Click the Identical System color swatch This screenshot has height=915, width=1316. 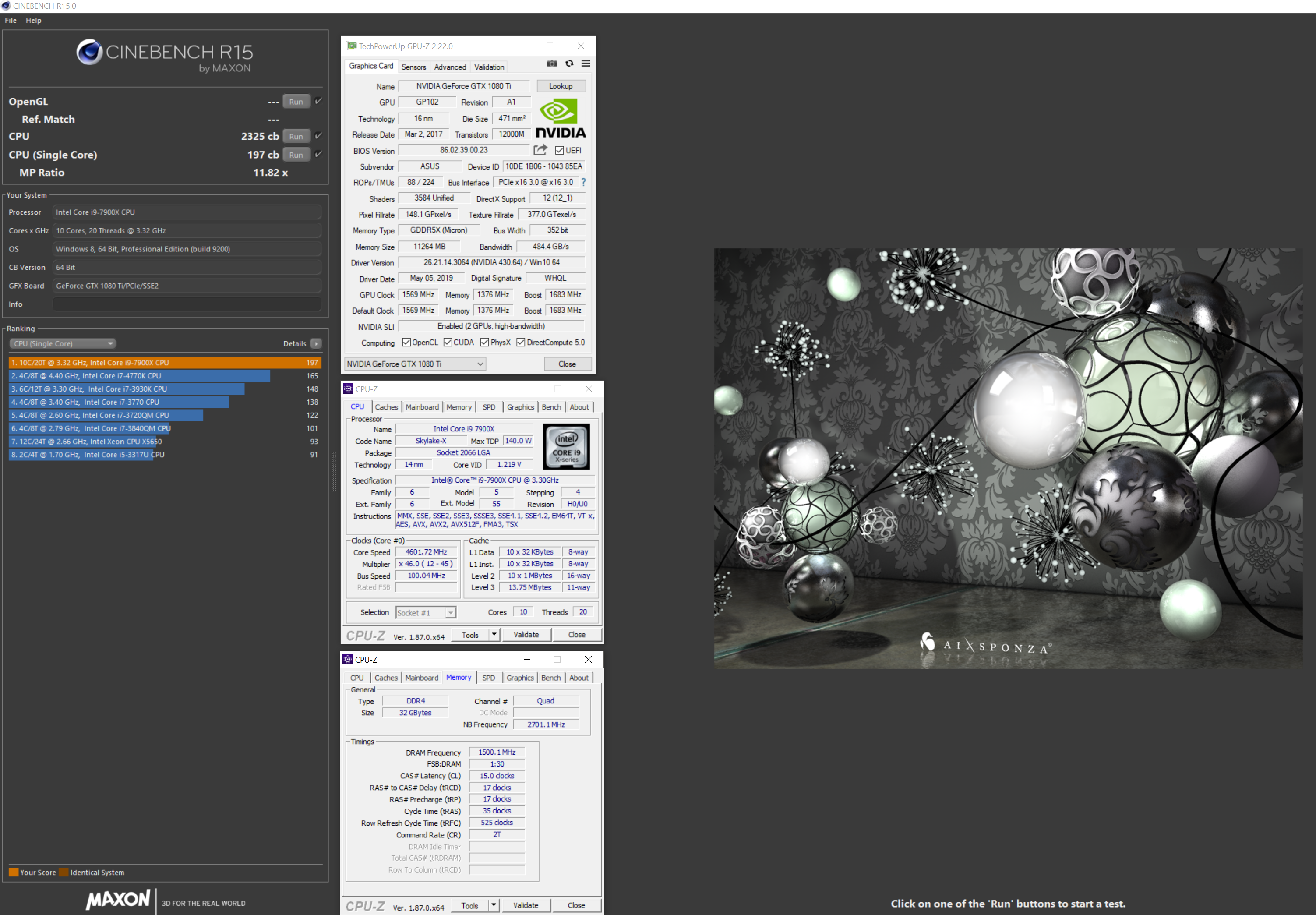click(x=64, y=872)
